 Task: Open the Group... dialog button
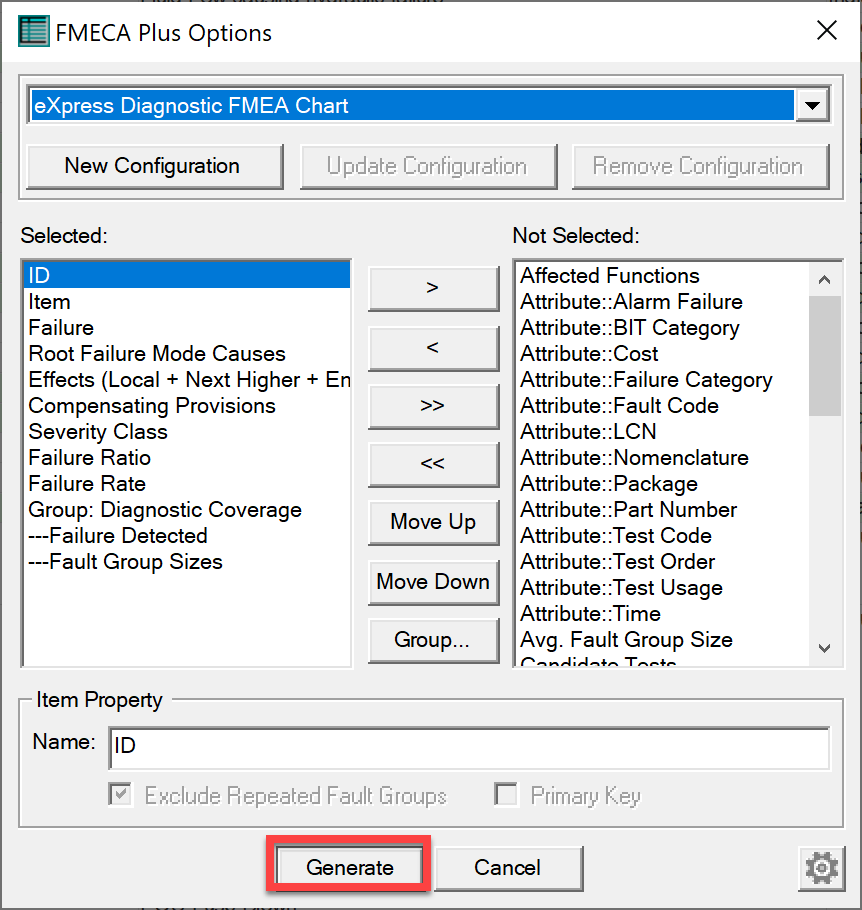coord(433,640)
